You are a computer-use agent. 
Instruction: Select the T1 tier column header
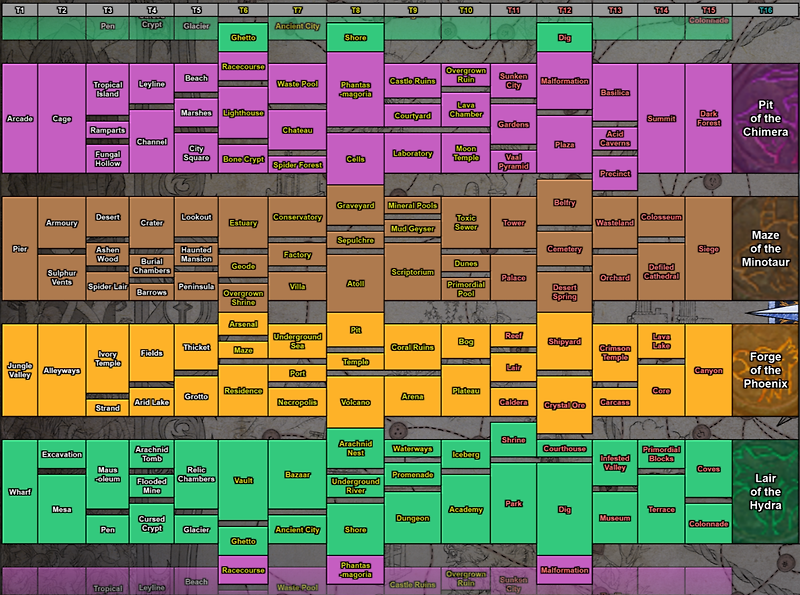point(19,10)
